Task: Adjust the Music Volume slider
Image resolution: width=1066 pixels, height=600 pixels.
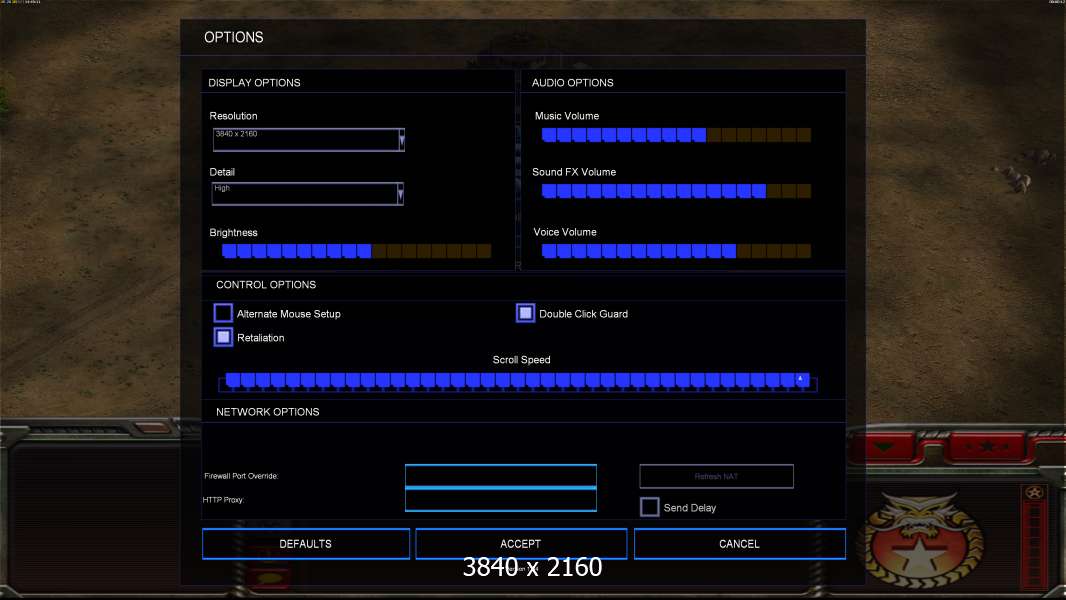Action: (x=676, y=135)
